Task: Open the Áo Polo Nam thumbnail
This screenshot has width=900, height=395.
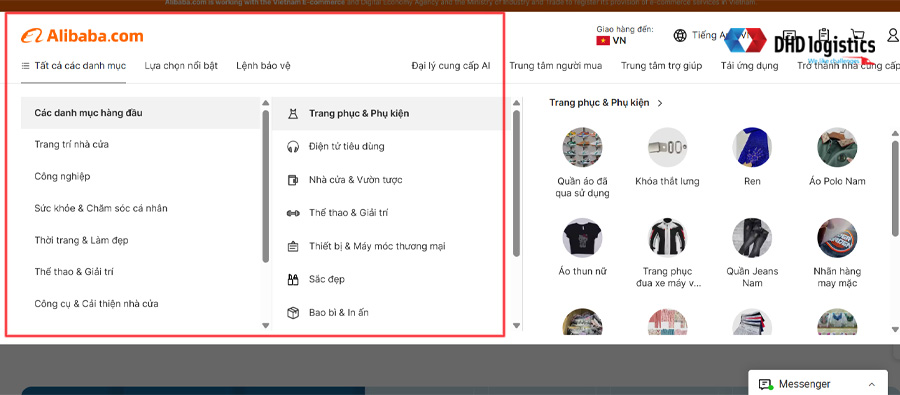Action: click(837, 148)
